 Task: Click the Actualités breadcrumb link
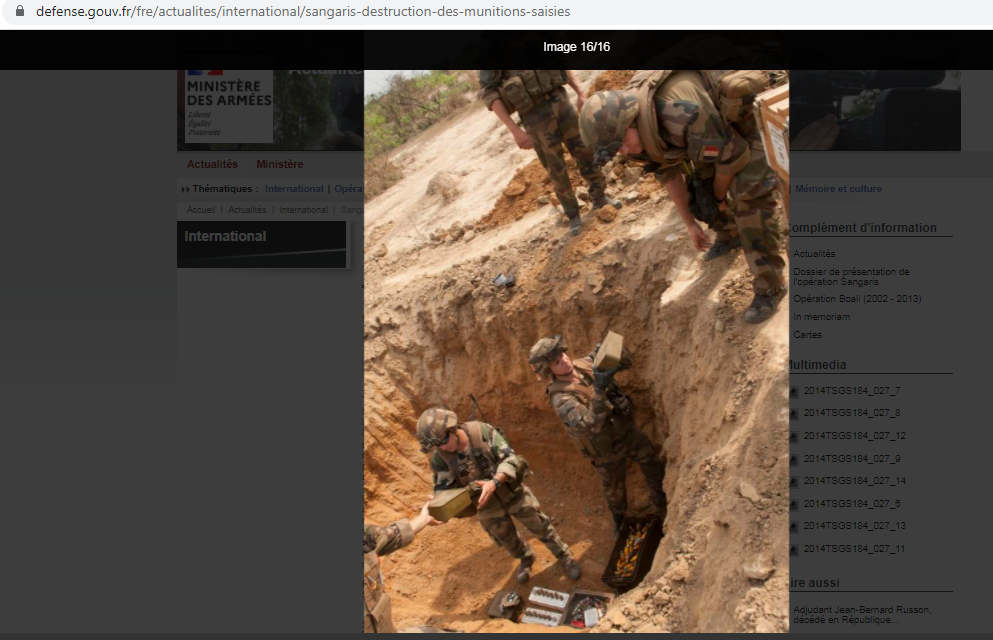point(247,210)
